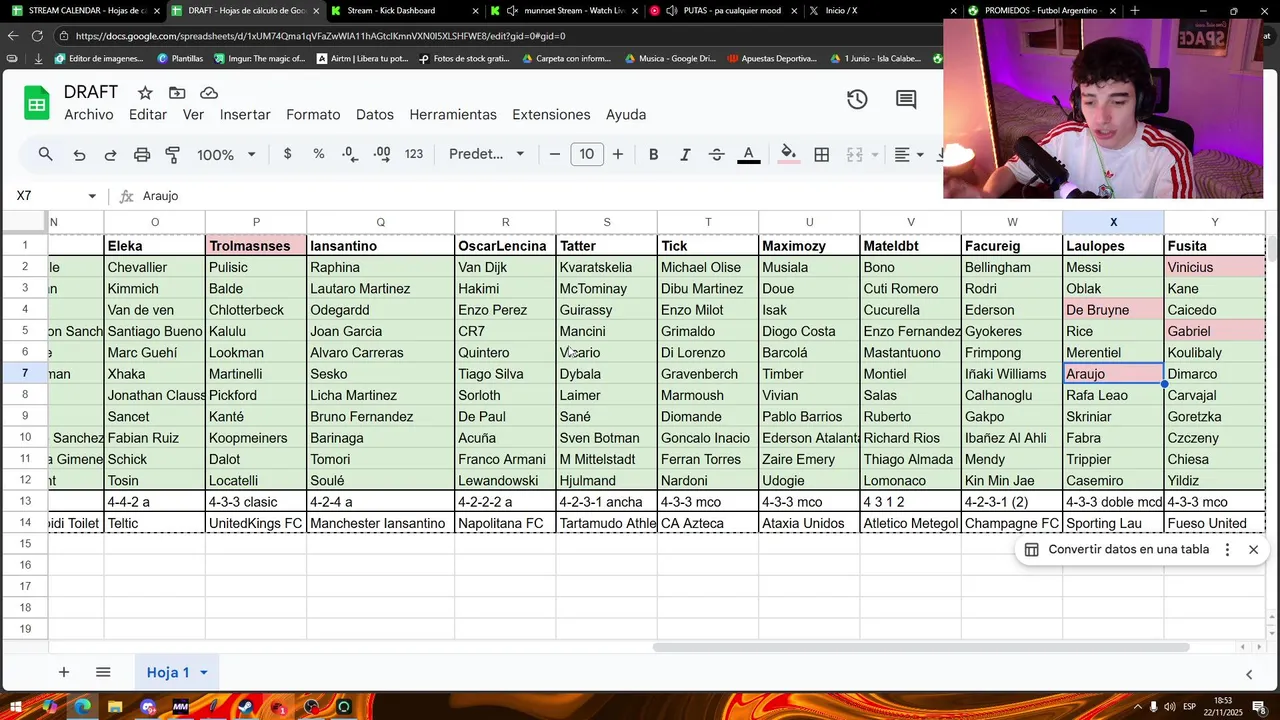View cloud save status

(x=209, y=92)
